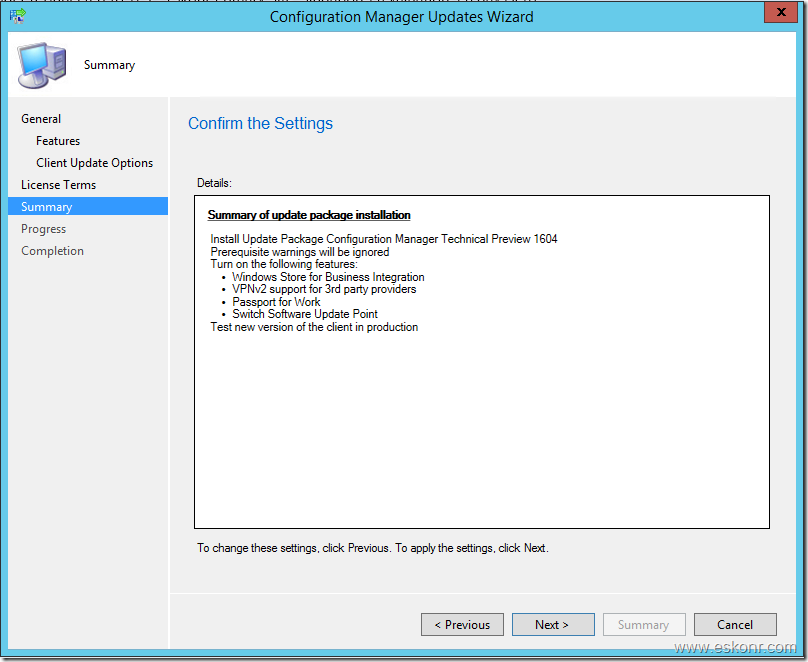Click the Switch Software Update Point line
This screenshot has height=662, width=808.
coord(305,314)
